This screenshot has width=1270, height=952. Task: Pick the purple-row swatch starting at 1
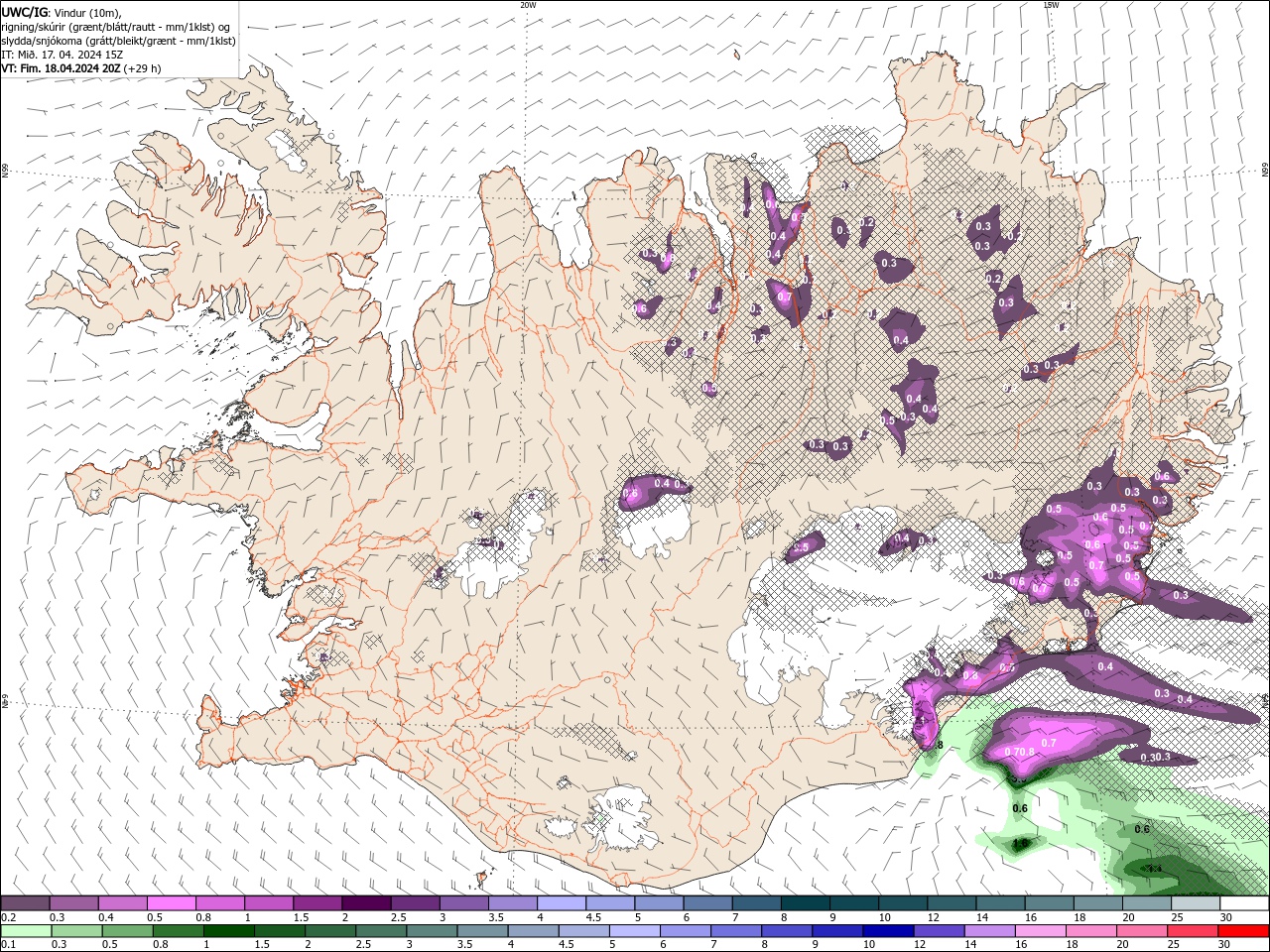268,903
